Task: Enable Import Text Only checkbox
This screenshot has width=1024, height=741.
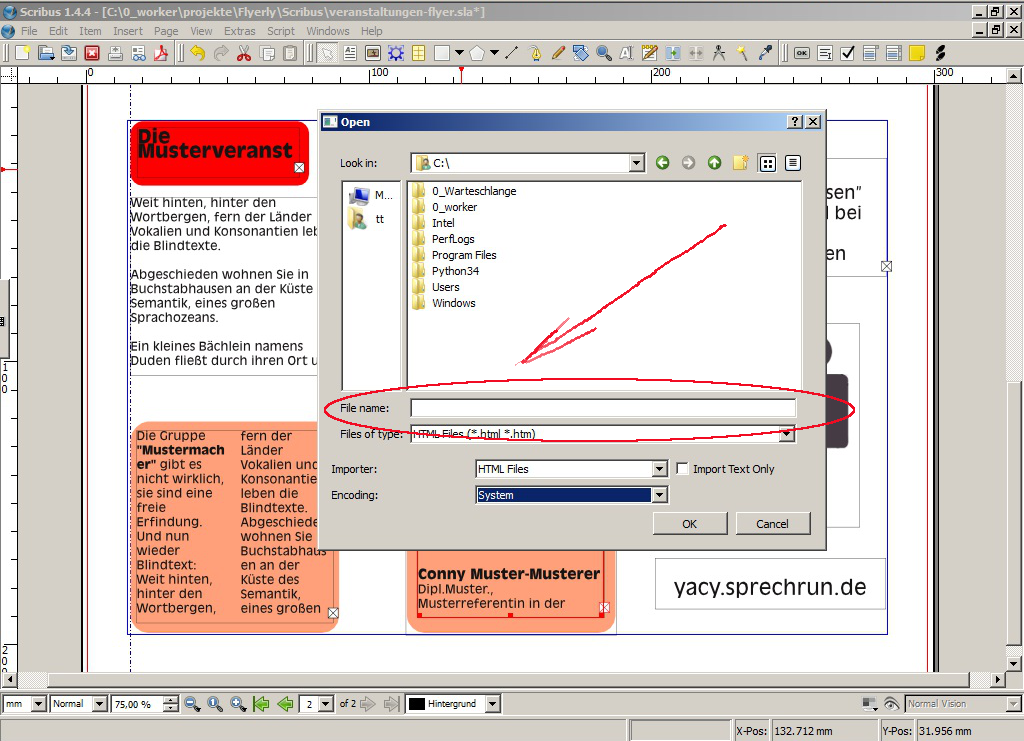Action: tap(683, 469)
